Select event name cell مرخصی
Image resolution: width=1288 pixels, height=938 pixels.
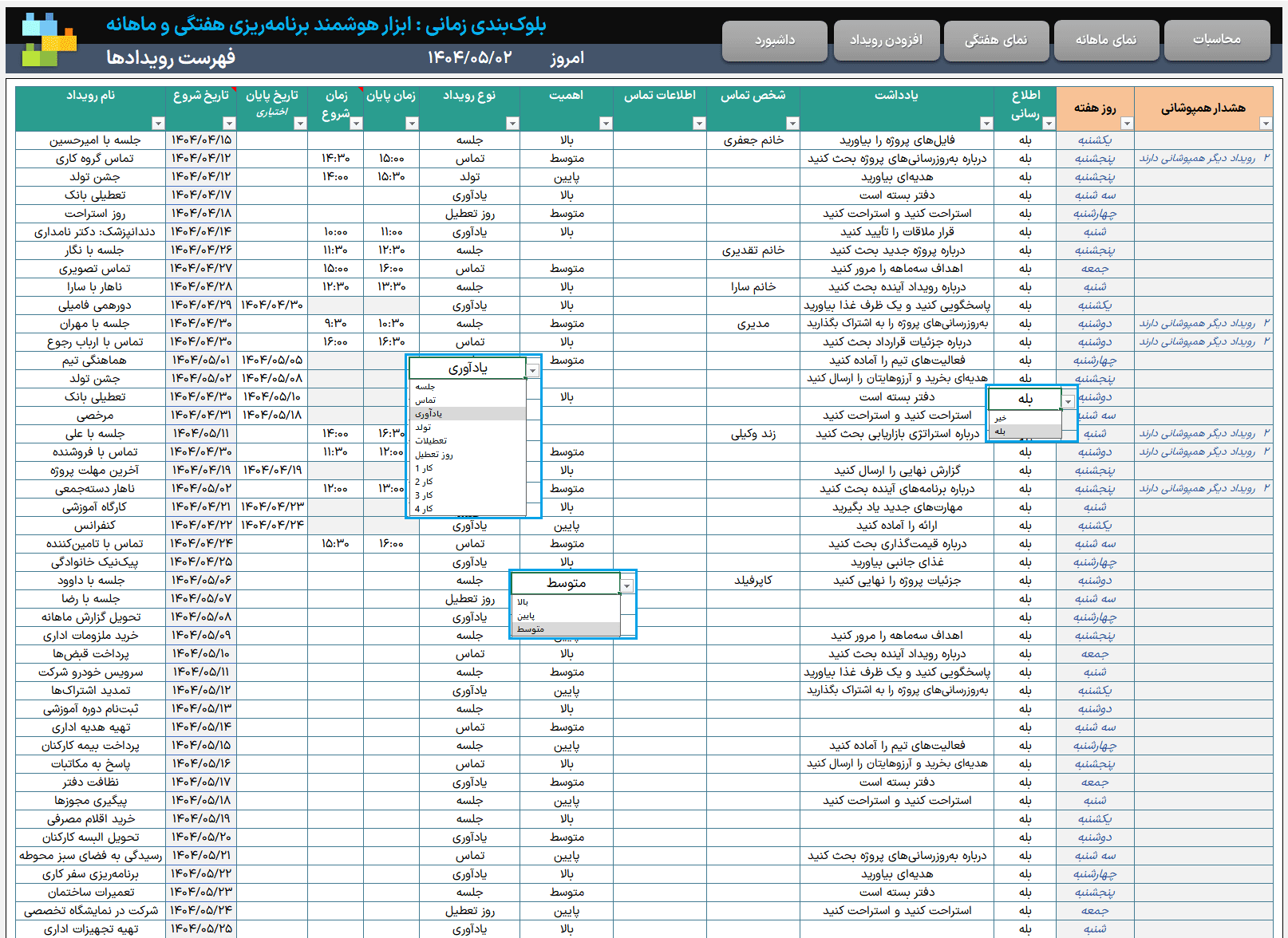point(91,416)
